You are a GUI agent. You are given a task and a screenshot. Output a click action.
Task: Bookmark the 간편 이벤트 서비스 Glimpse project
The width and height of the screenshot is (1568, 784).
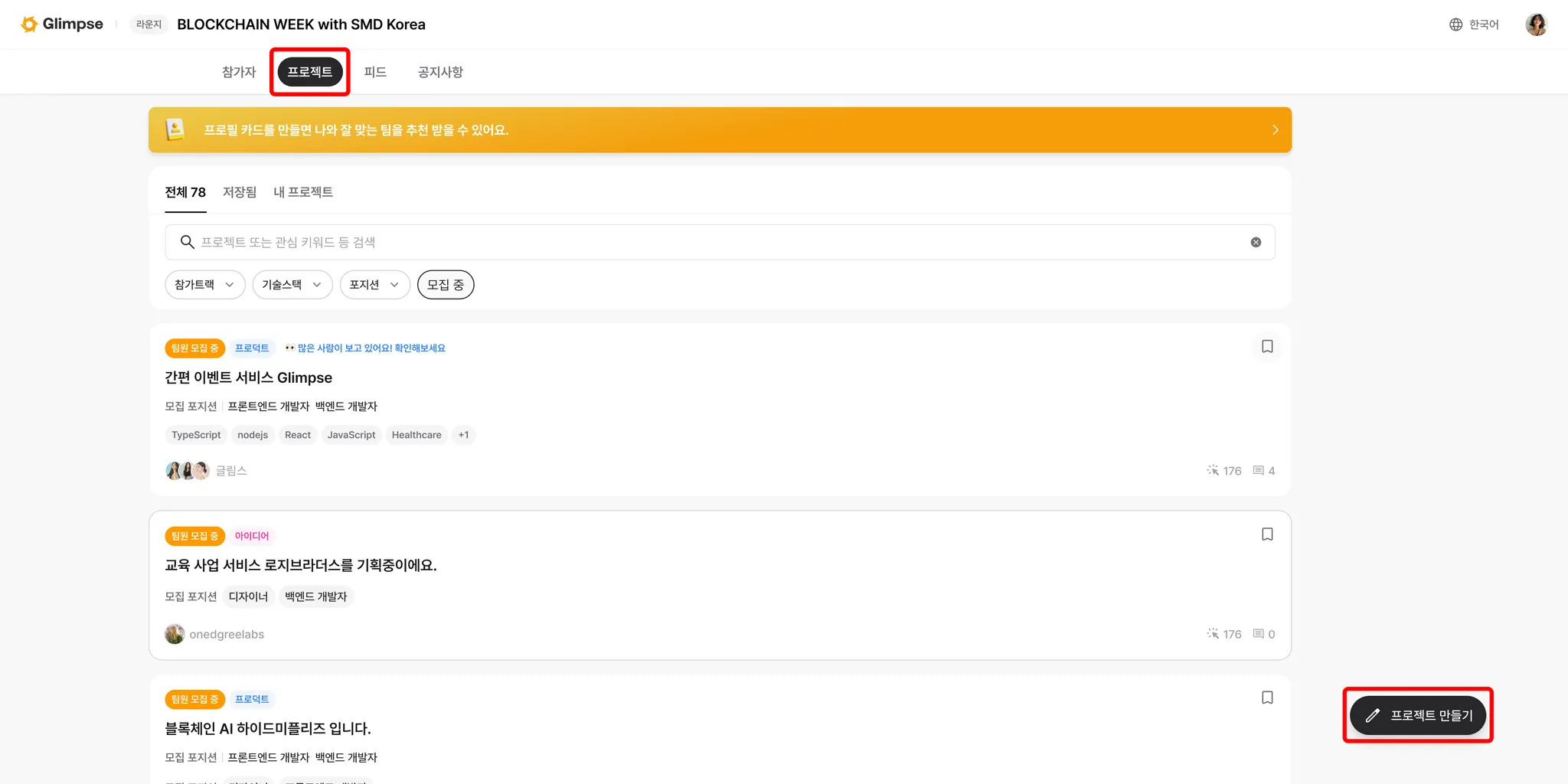[x=1267, y=347]
